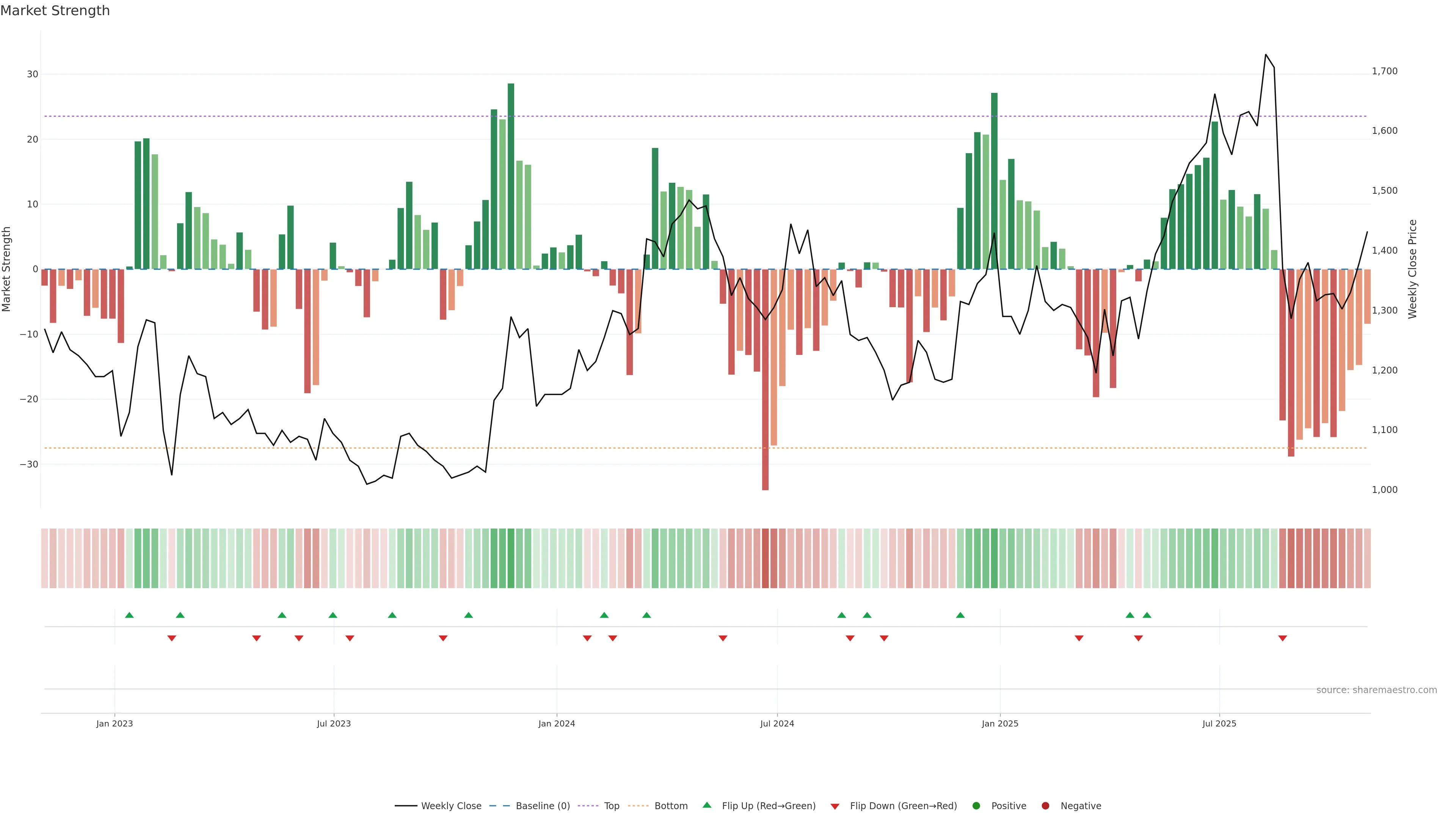Viewport: 1456px width, 819px height.
Task: Click the Market Strength chart title
Action: point(55,11)
